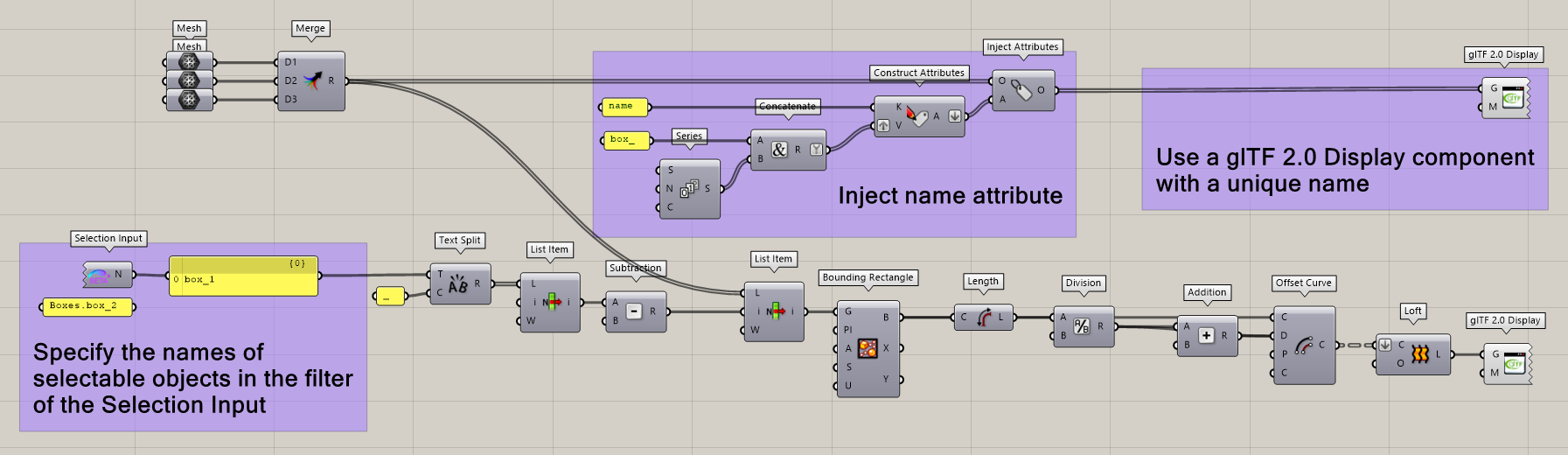Select the Text Split component icon
This screenshot has width=1568, height=455.
tap(458, 284)
